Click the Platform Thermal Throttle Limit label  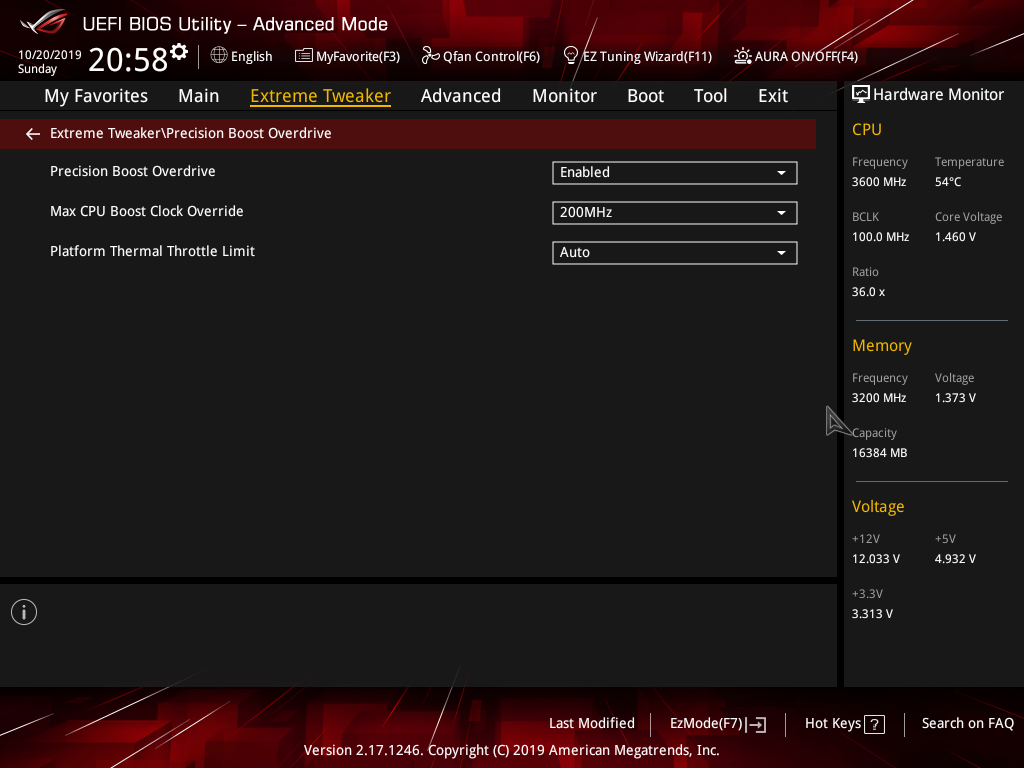point(152,251)
